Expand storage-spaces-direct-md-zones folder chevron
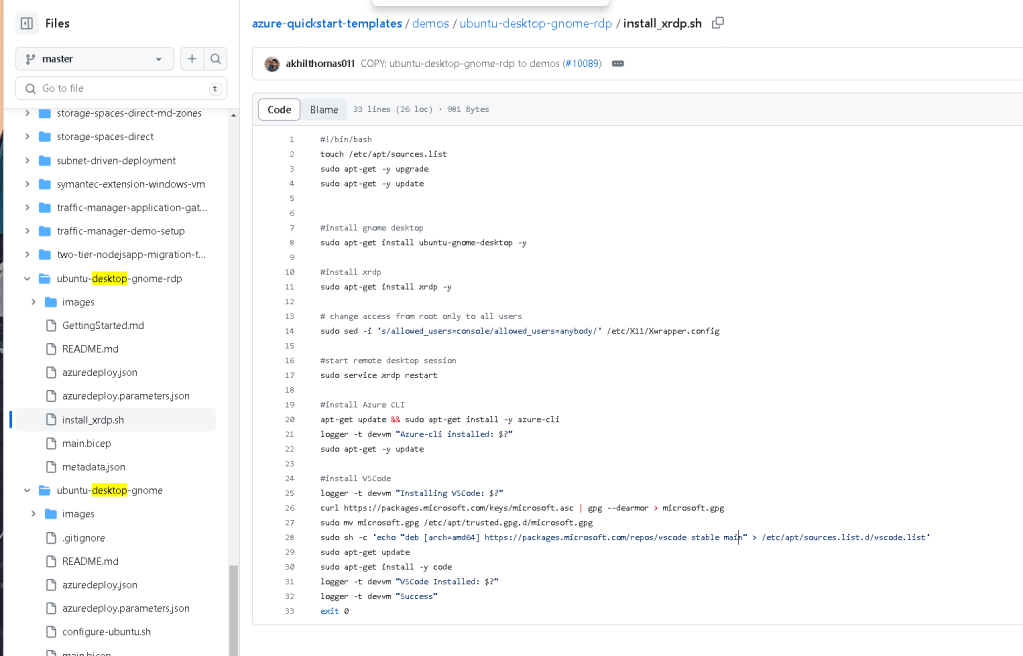This screenshot has width=1023, height=656. coord(27,113)
